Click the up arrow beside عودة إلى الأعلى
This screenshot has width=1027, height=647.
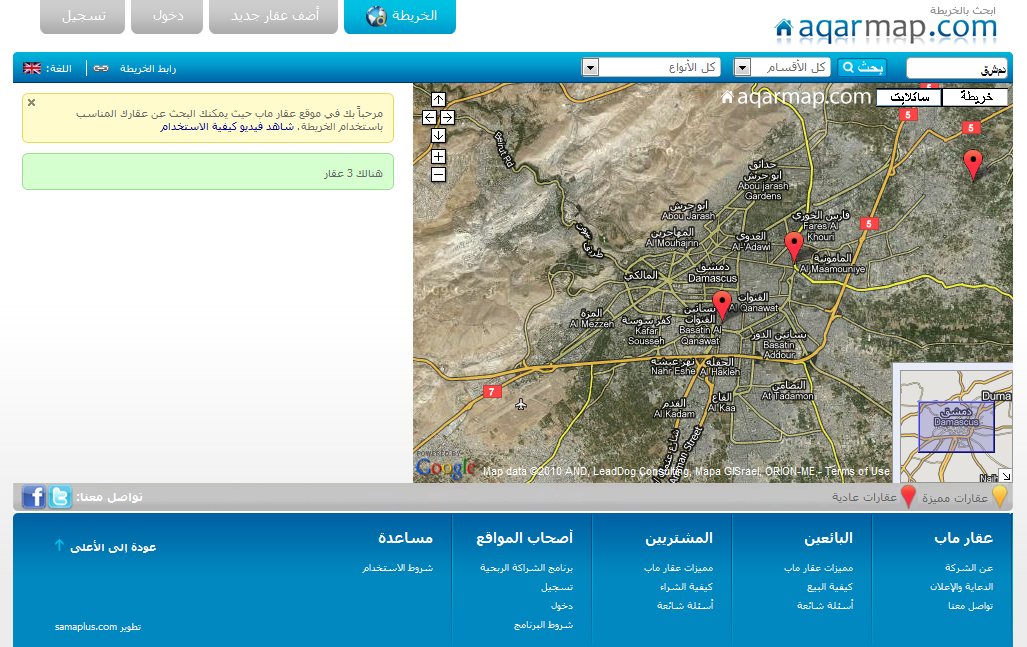[x=59, y=545]
